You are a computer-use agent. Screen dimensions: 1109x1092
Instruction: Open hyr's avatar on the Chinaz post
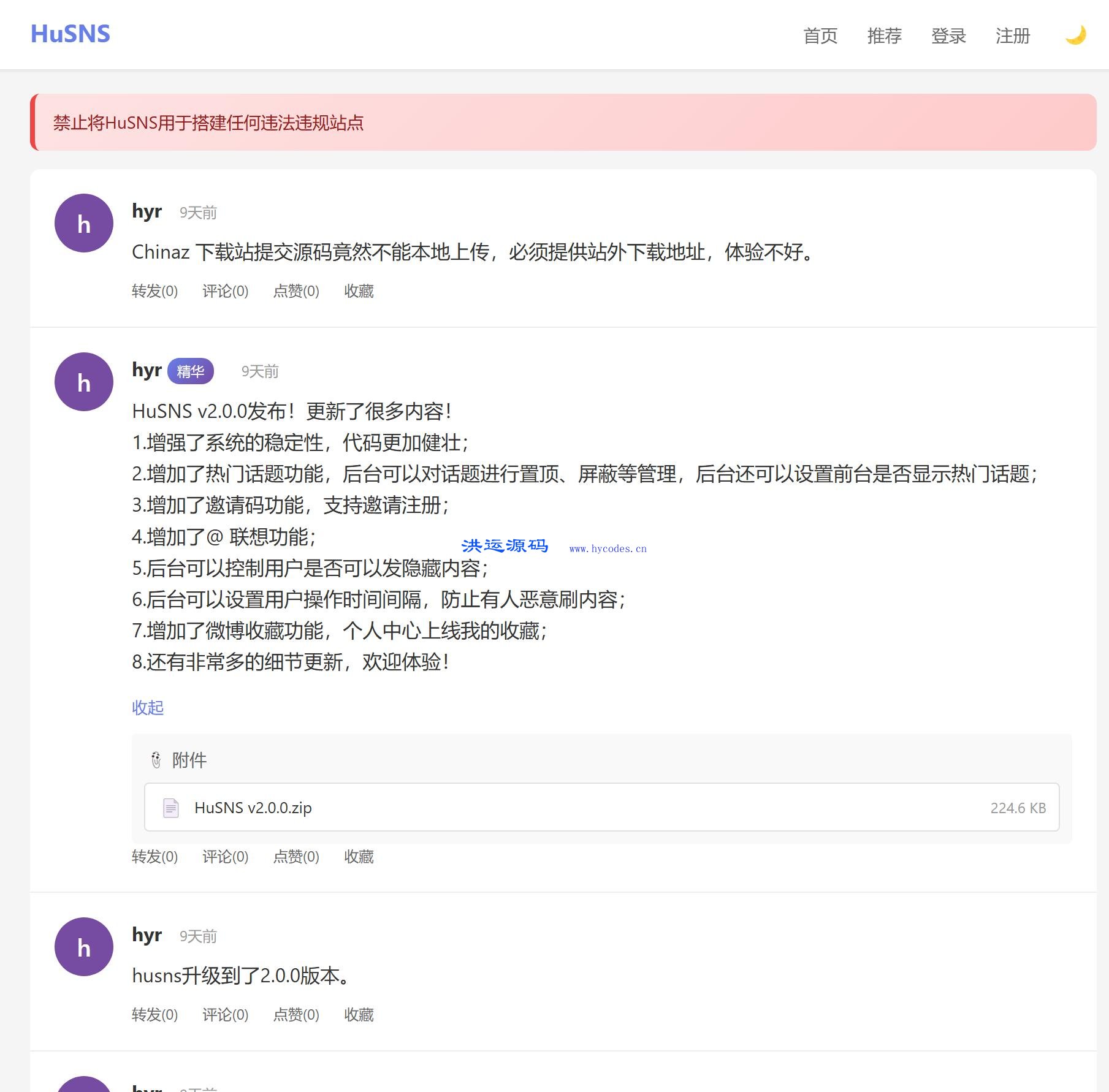coord(83,224)
